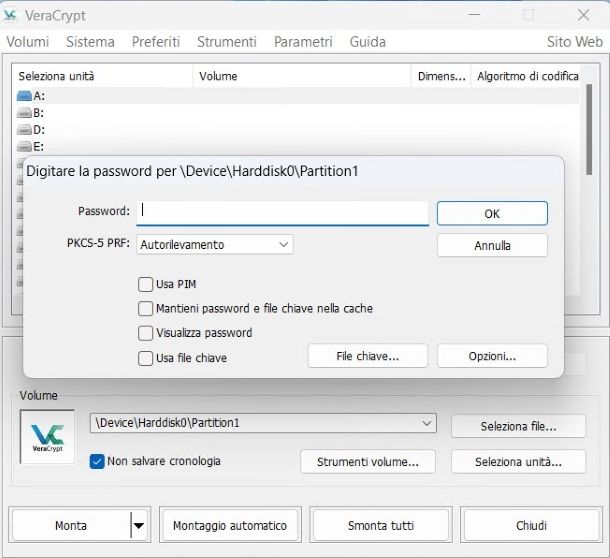Open the Guida menu
Viewport: 610px width, 558px height.
(x=368, y=42)
